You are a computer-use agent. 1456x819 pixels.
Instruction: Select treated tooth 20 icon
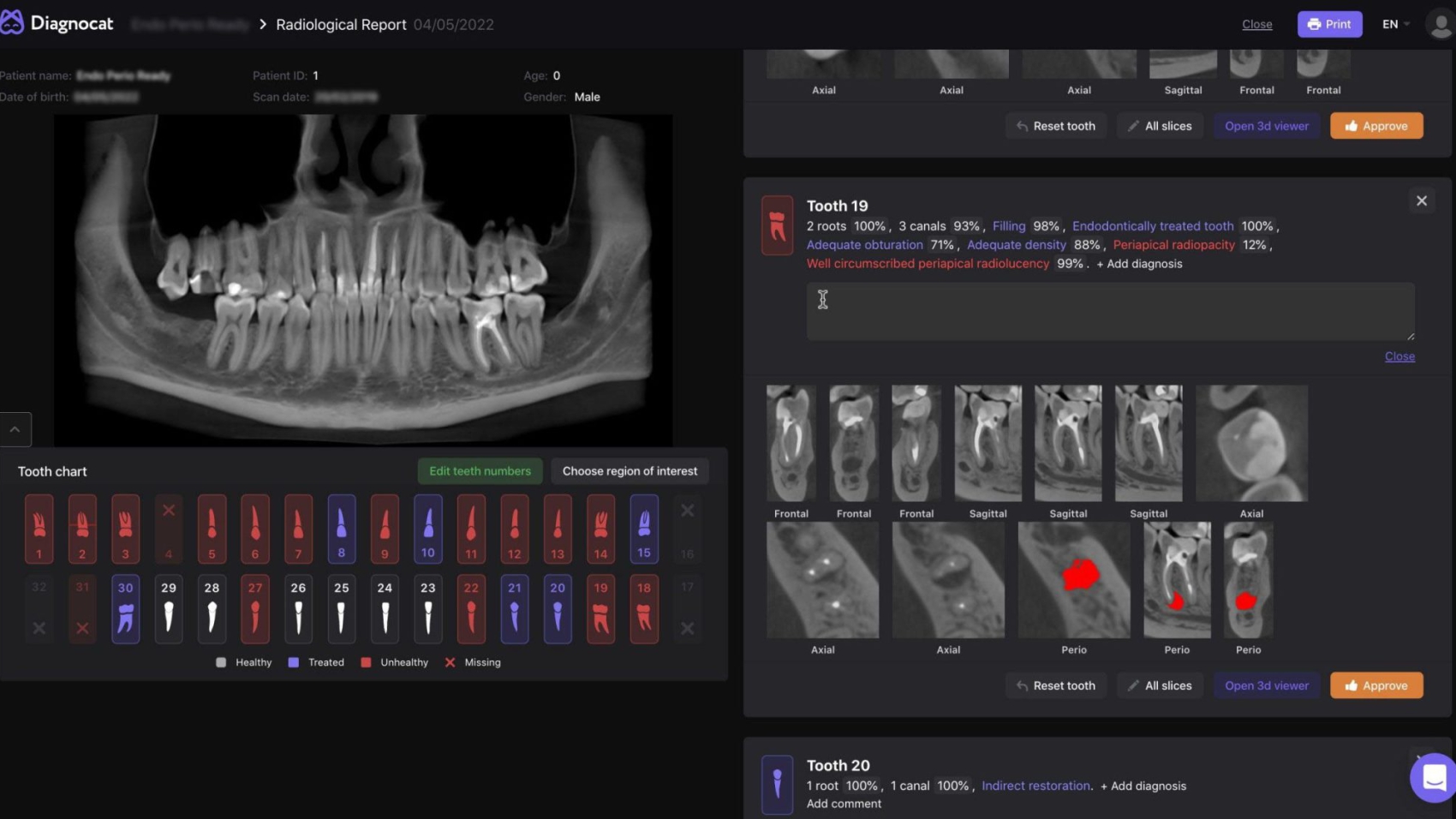pyautogui.click(x=558, y=609)
